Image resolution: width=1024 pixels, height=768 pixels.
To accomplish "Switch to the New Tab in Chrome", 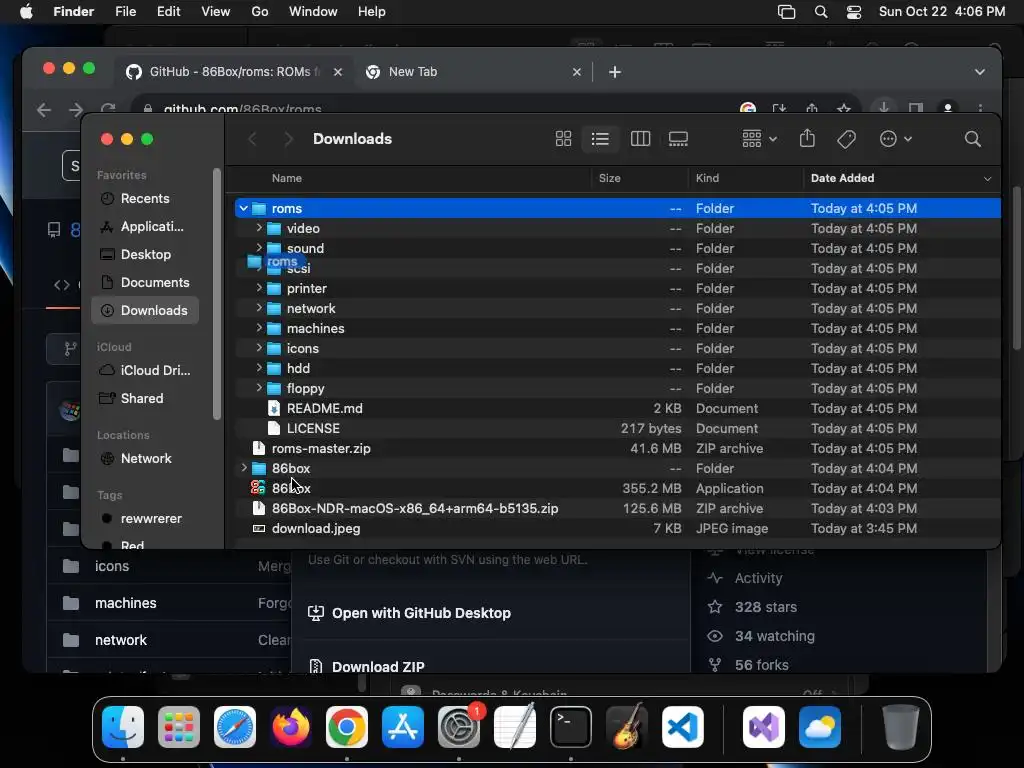I will click(x=473, y=72).
